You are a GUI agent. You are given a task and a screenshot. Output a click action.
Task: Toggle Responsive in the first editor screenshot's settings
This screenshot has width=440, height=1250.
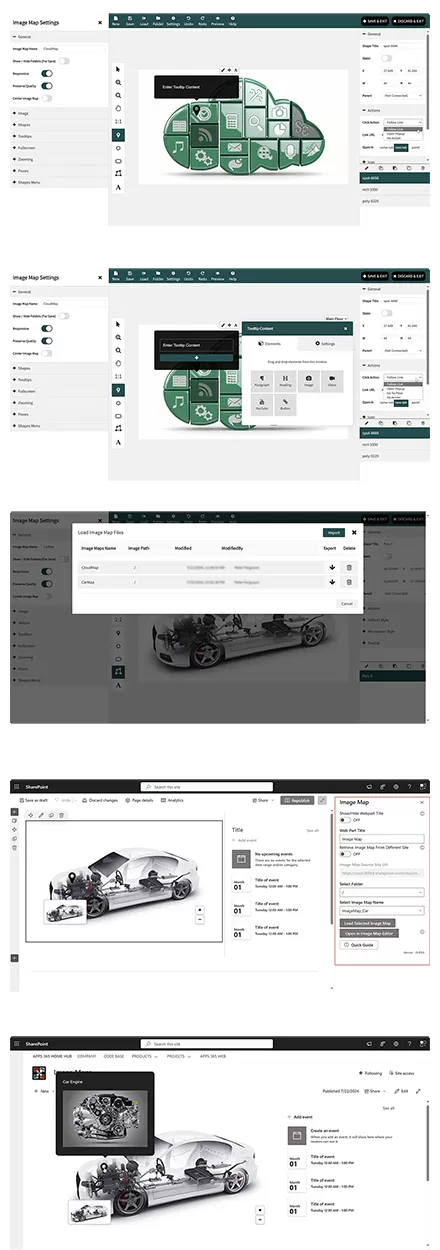pos(46,74)
